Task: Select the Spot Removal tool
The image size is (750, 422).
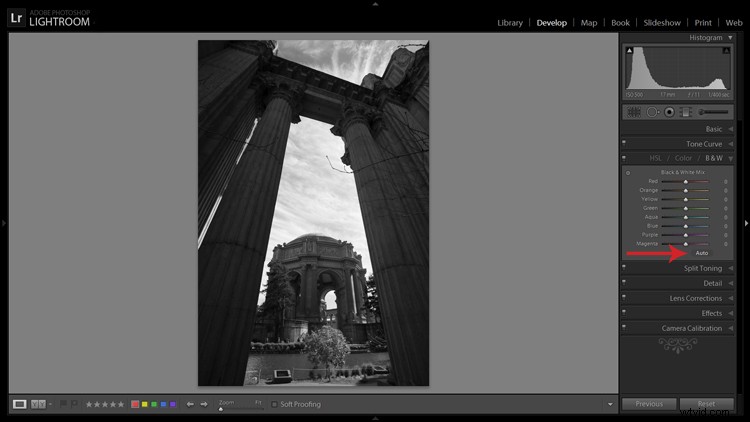Action: click(652, 112)
